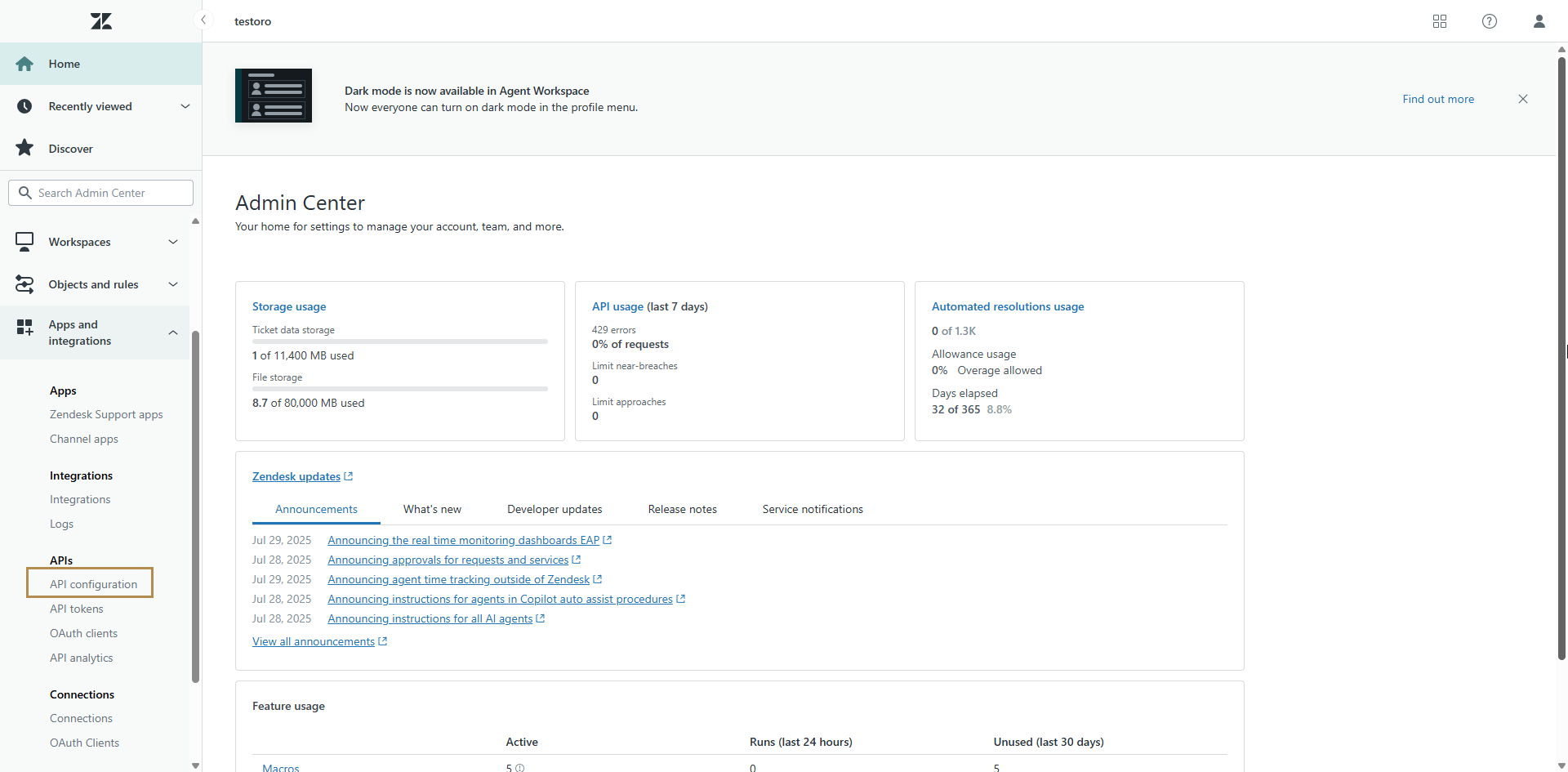Open the Zendesk products grid icon
The height and width of the screenshot is (772, 1568).
coord(1440,21)
